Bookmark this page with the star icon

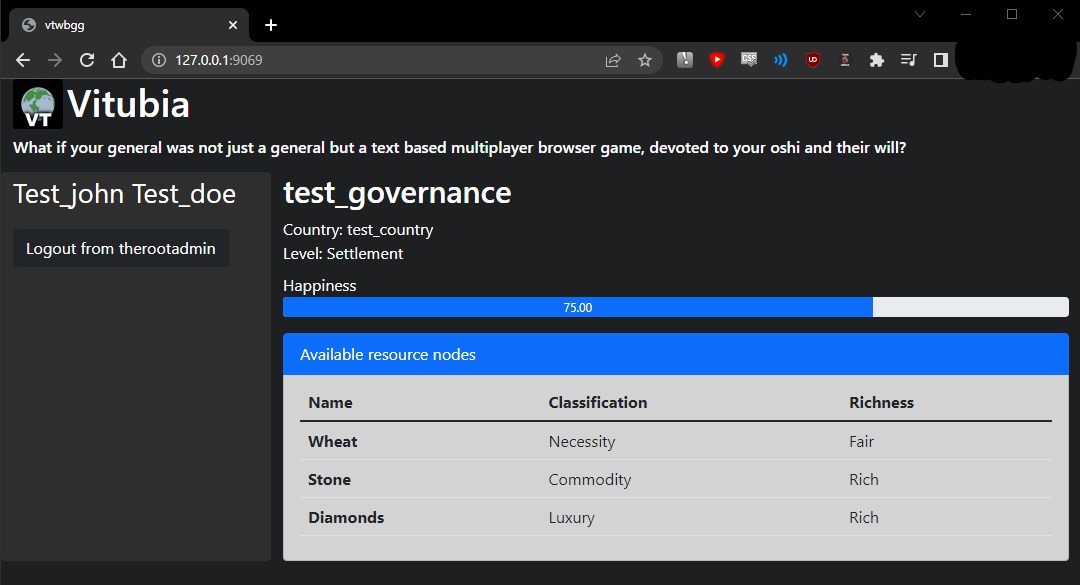[645, 61]
